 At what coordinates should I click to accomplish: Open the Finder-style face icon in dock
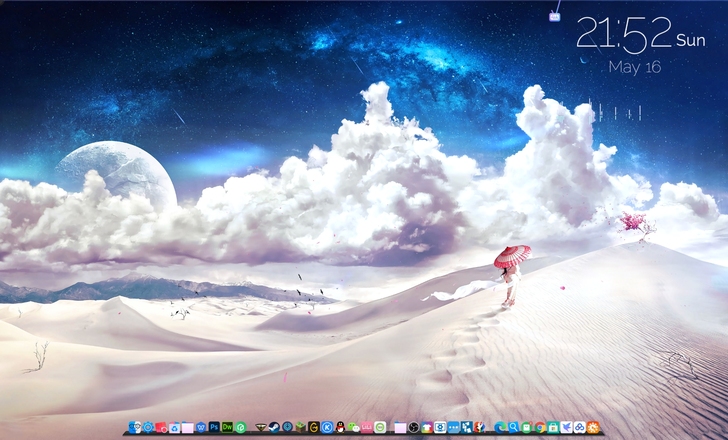(135, 427)
